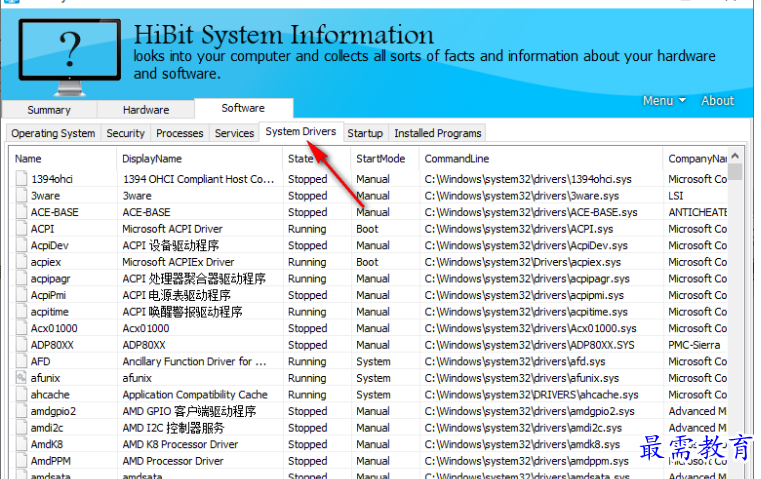The image size is (761, 479).
Task: Click the scrollbar up arrow
Action: click(x=735, y=156)
